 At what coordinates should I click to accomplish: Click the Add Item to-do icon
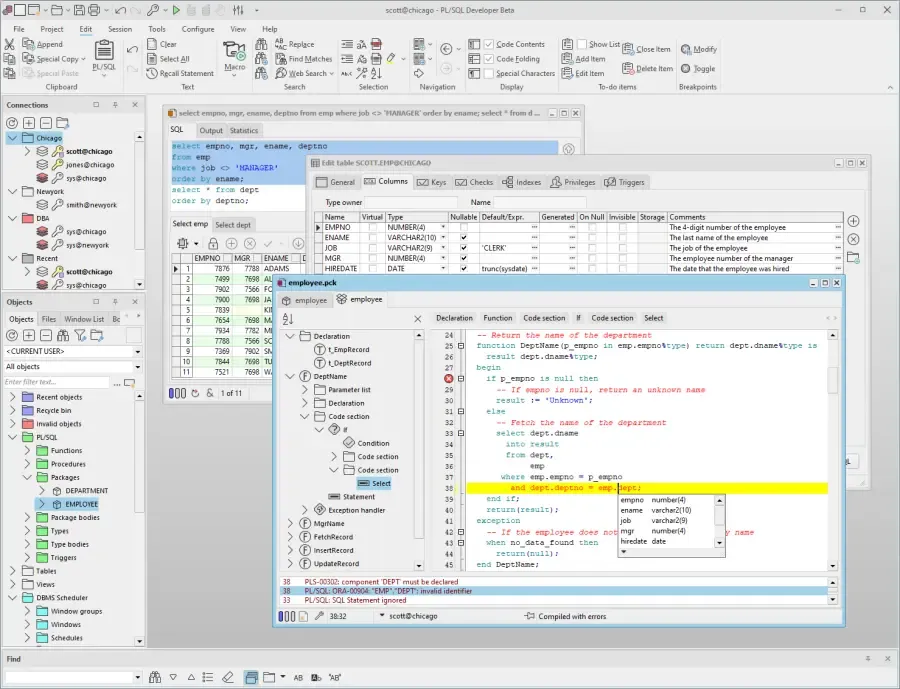(x=567, y=59)
